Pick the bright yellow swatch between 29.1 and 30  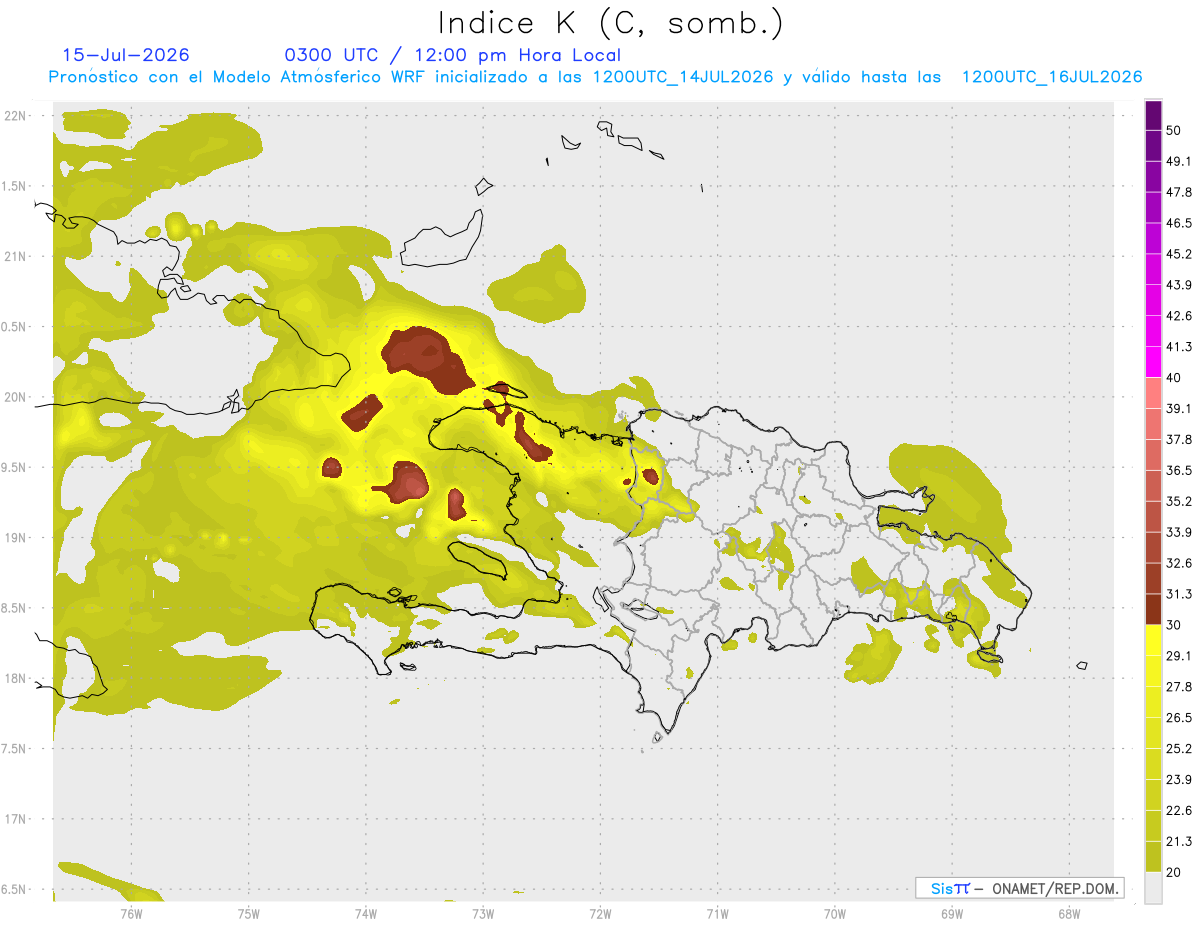point(1154,640)
